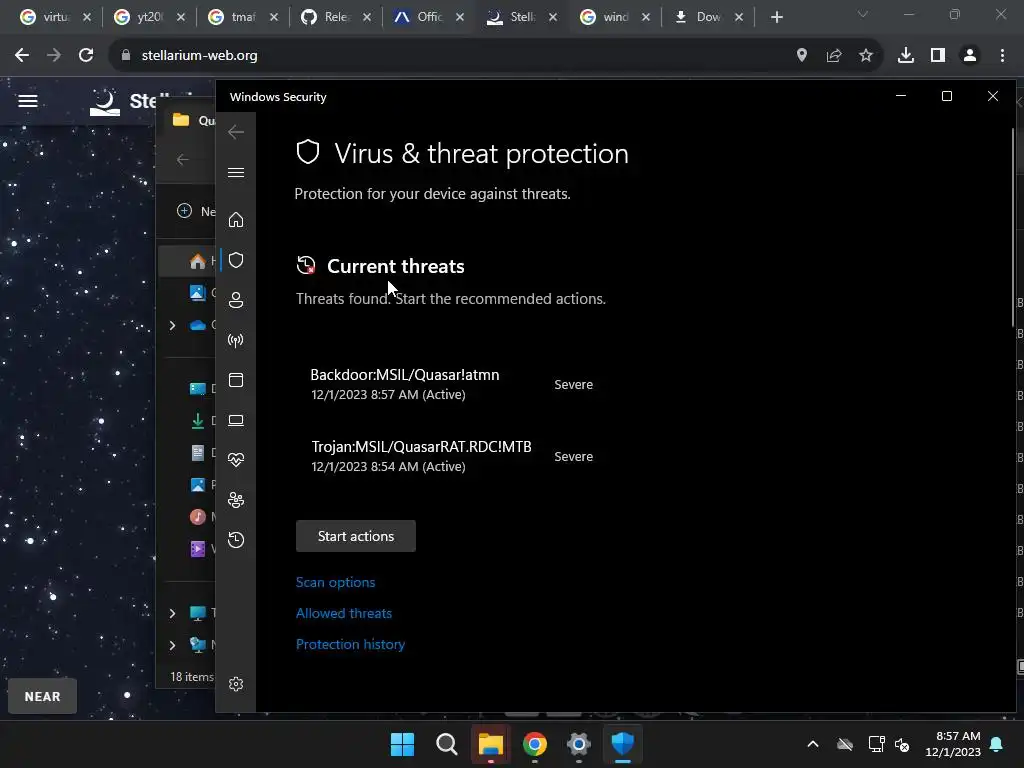This screenshot has height=768, width=1024.
Task: Open Device security laptop icon
Action: pyautogui.click(x=236, y=420)
